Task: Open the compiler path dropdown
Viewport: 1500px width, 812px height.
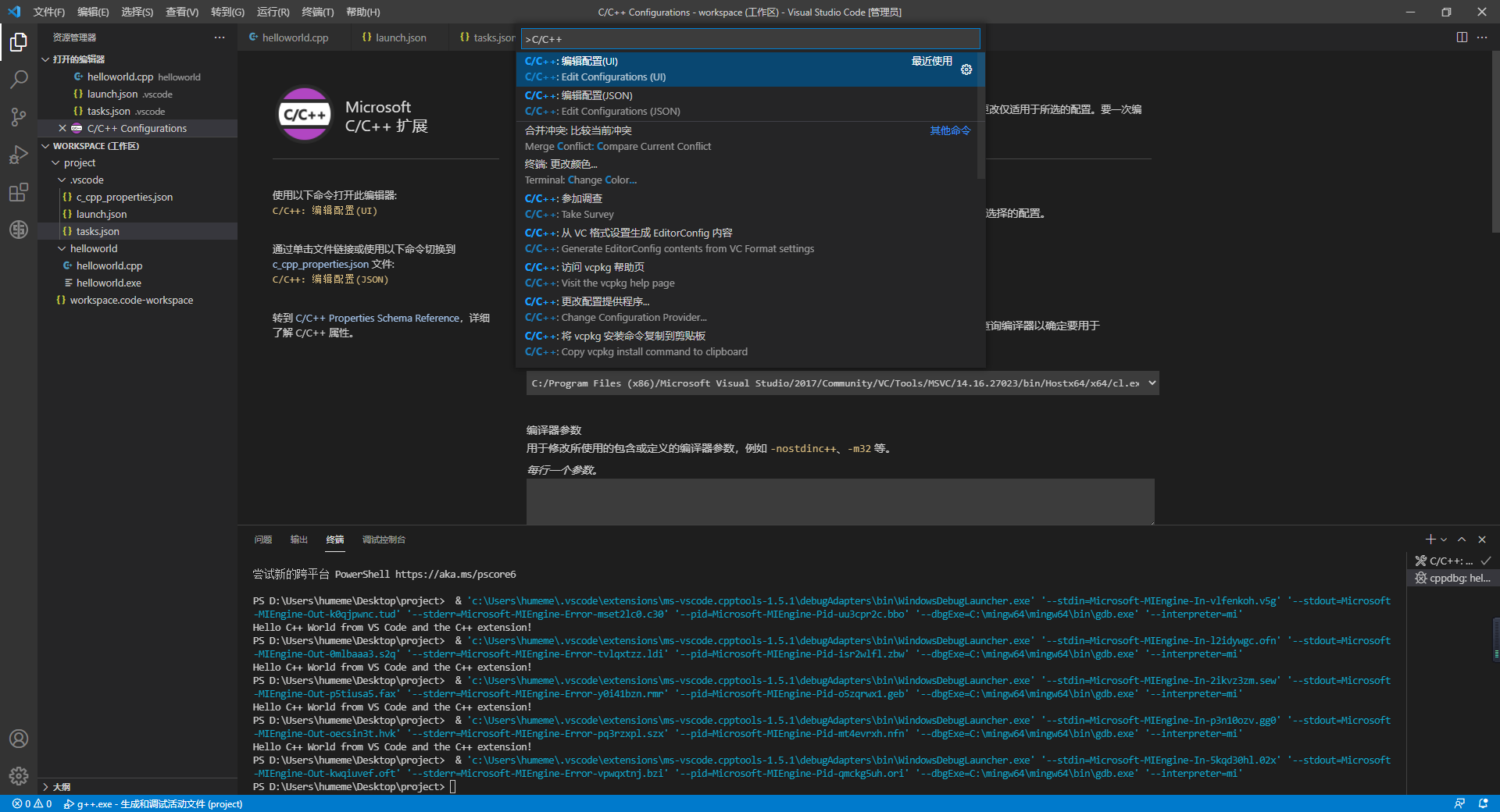Action: point(842,383)
